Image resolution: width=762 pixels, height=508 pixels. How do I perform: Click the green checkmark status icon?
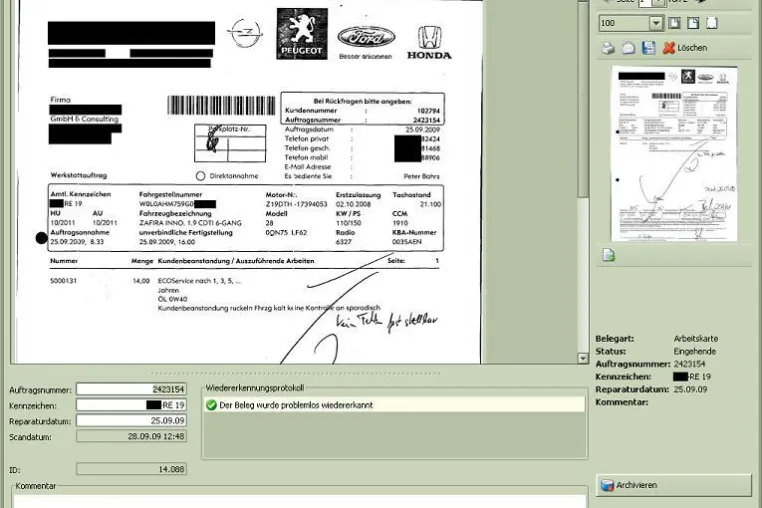pos(211,405)
